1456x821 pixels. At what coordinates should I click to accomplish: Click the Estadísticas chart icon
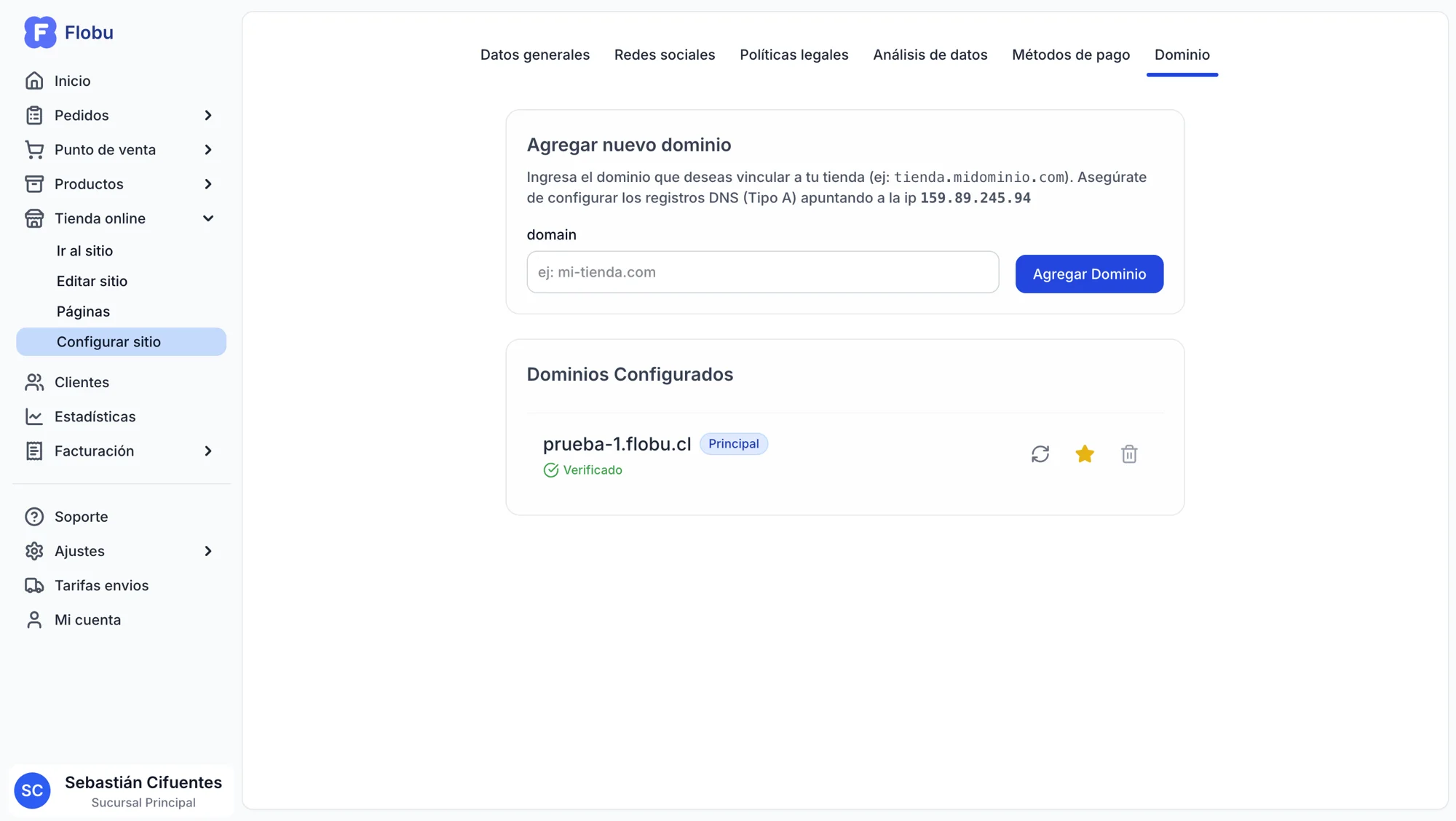pos(34,416)
